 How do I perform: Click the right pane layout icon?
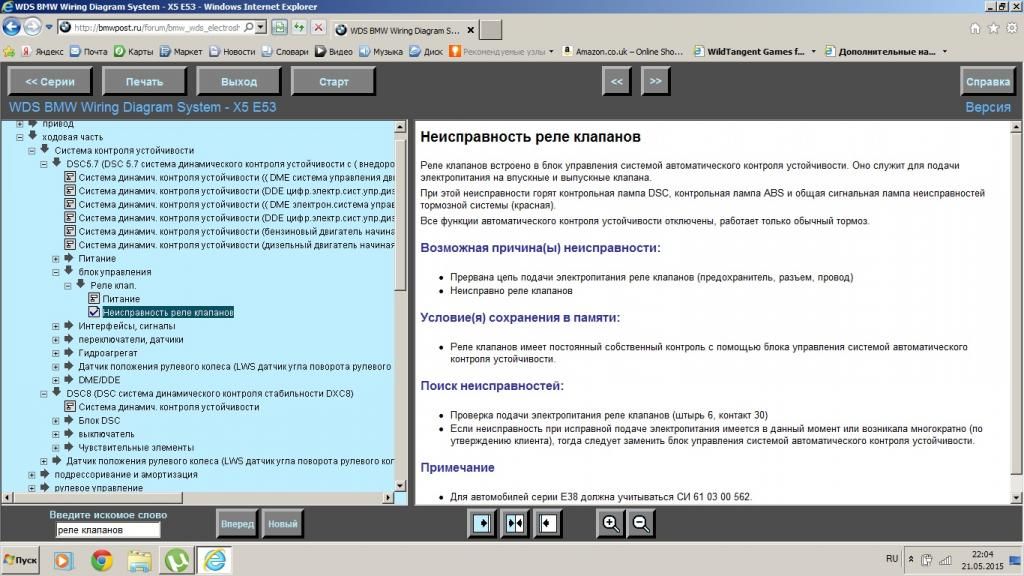[x=547, y=524]
